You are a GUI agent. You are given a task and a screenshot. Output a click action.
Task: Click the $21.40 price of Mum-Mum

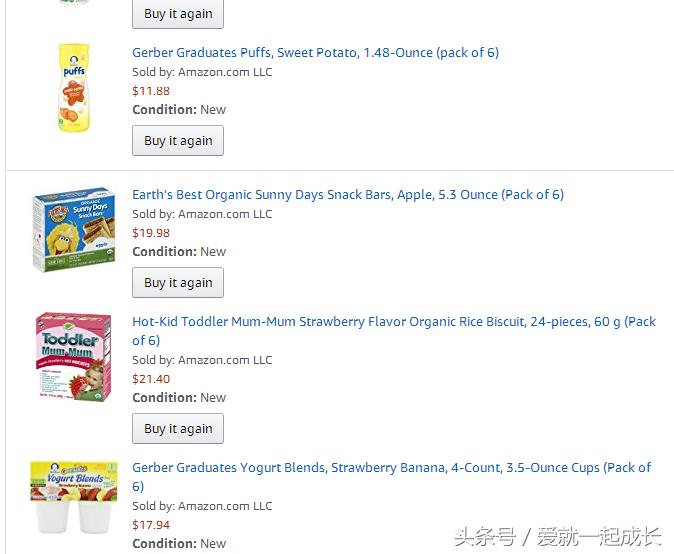[x=151, y=379]
